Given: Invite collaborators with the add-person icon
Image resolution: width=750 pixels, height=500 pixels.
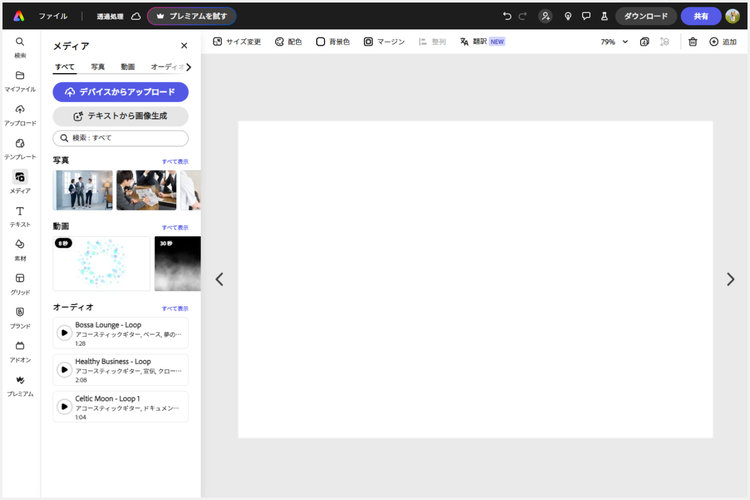Looking at the screenshot, I should pyautogui.click(x=545, y=16).
